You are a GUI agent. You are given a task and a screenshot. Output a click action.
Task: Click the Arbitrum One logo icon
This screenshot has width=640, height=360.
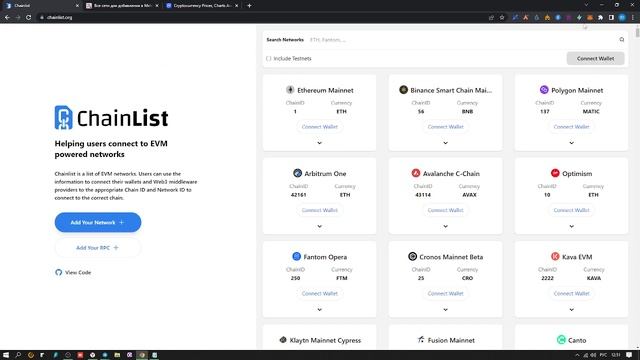pyautogui.click(x=298, y=173)
